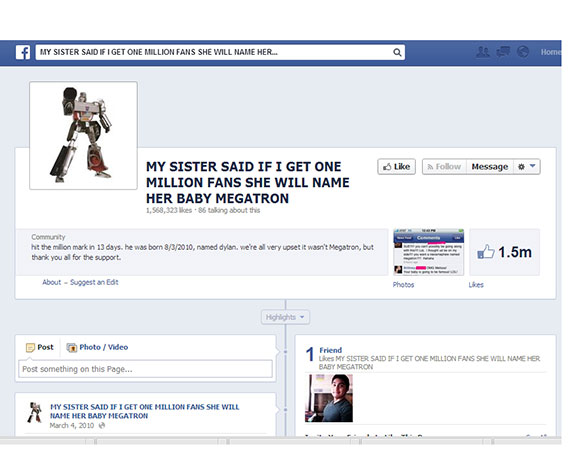Open the Photos thumbnail preview
580x470 pixels.
428,252
